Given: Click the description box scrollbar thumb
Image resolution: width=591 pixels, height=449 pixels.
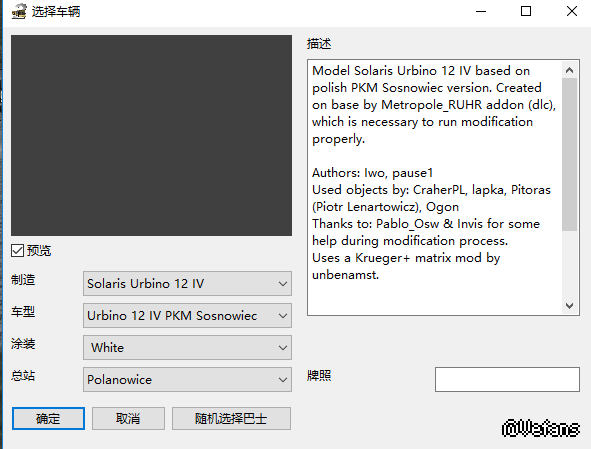Looking at the screenshot, I should coord(570,155).
